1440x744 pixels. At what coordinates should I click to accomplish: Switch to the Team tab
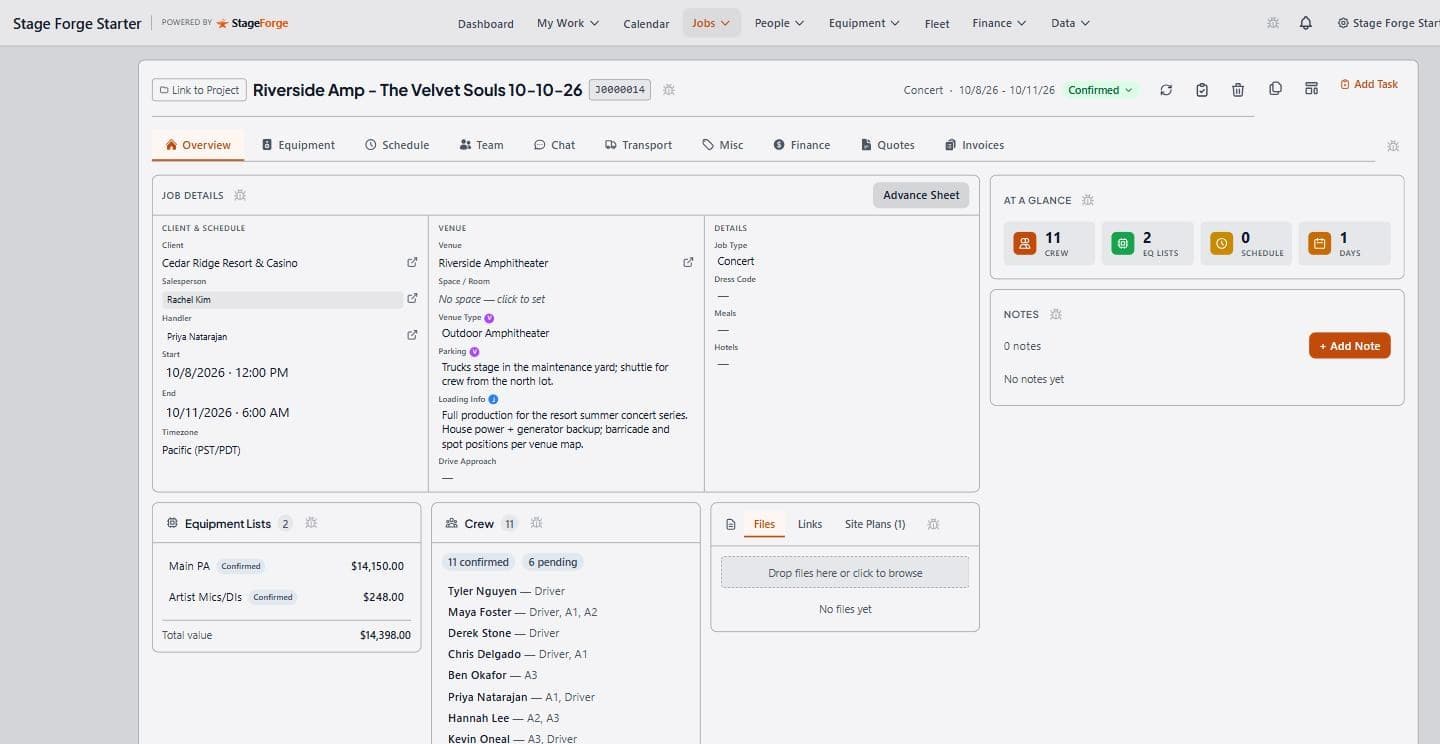click(481, 145)
